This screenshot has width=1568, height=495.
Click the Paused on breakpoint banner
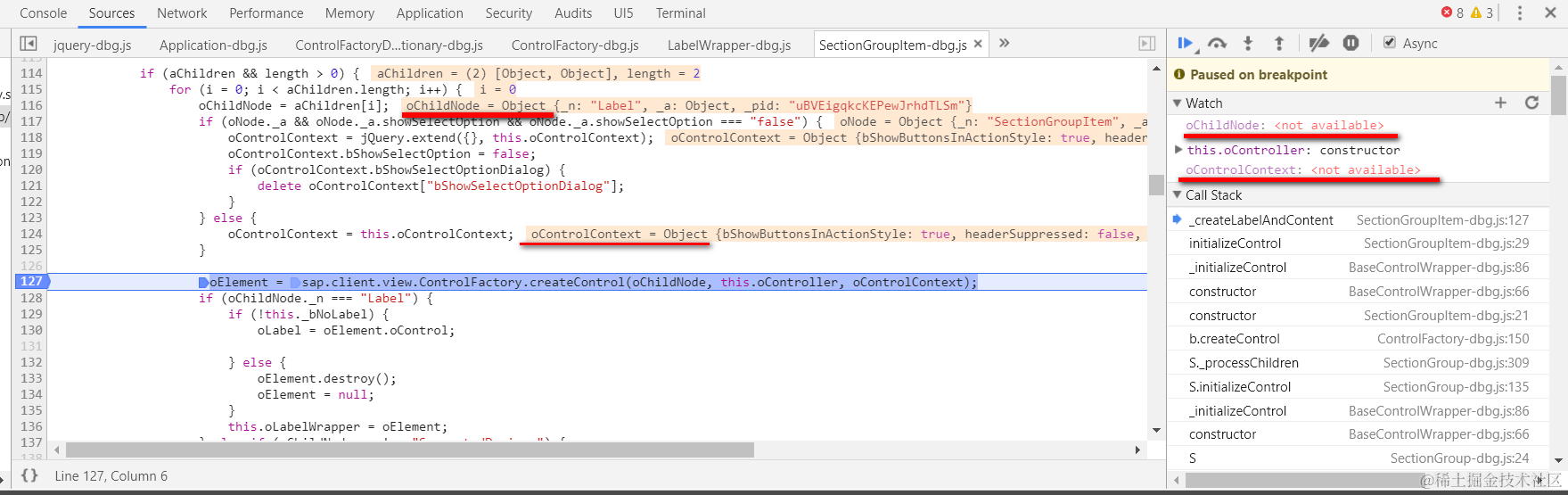pos(1358,75)
